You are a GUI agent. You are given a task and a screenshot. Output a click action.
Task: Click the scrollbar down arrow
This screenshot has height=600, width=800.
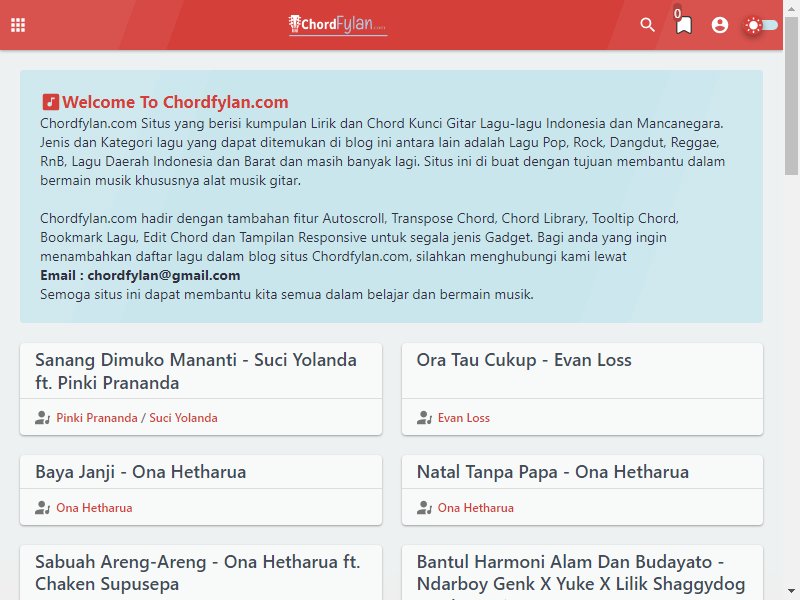[792, 592]
